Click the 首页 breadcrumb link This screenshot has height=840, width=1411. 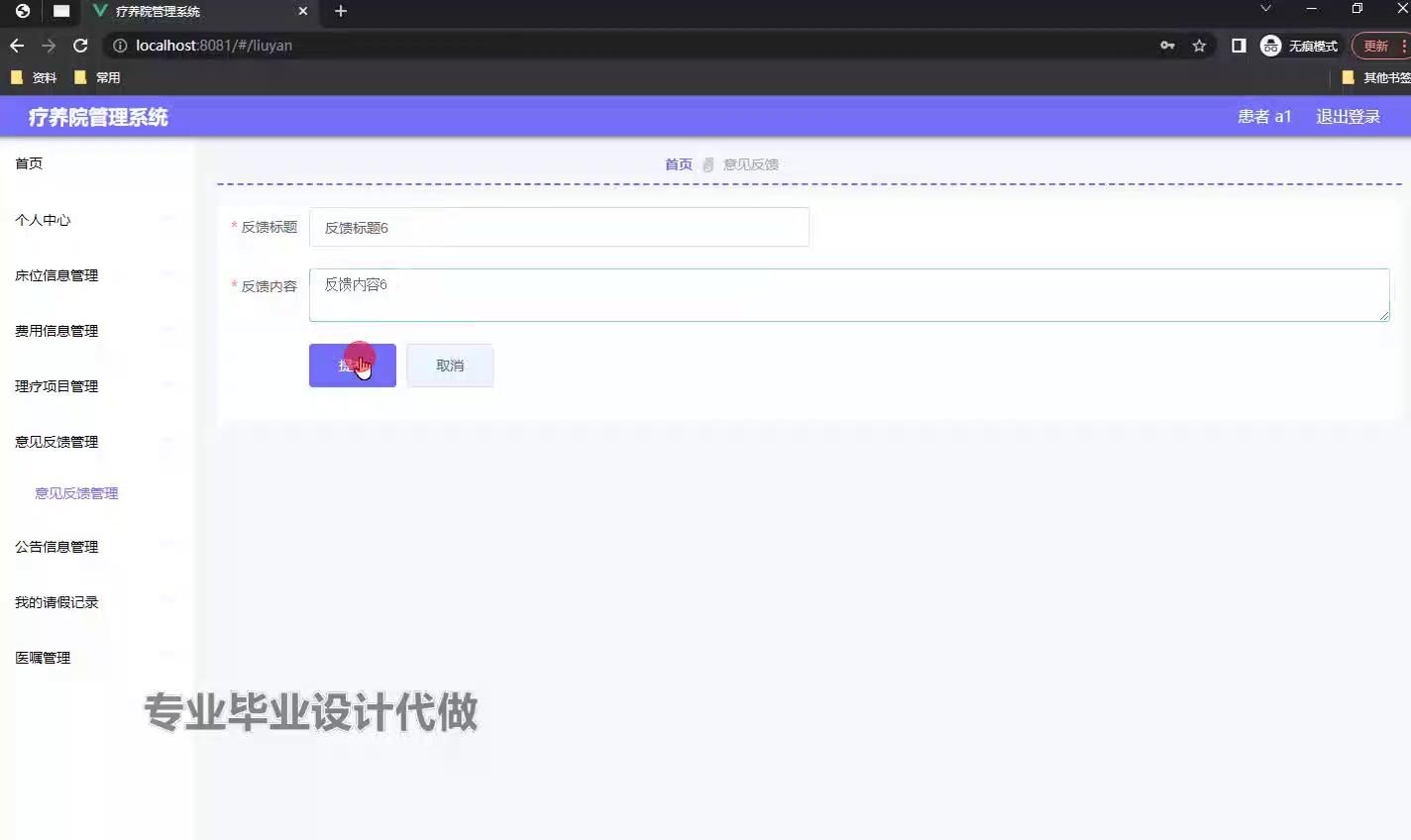tap(678, 163)
